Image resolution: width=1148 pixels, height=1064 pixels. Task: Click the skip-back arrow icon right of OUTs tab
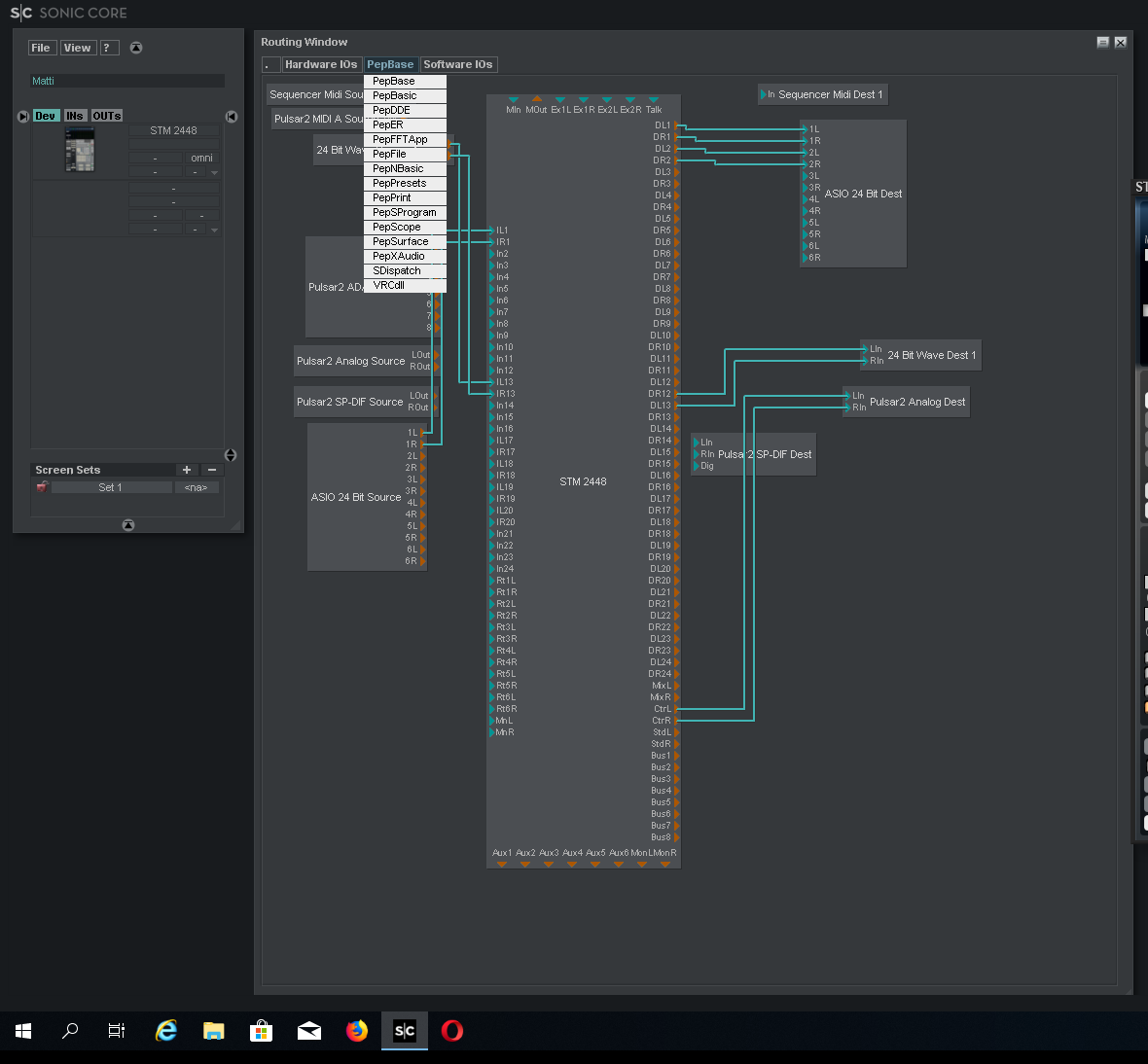232,117
